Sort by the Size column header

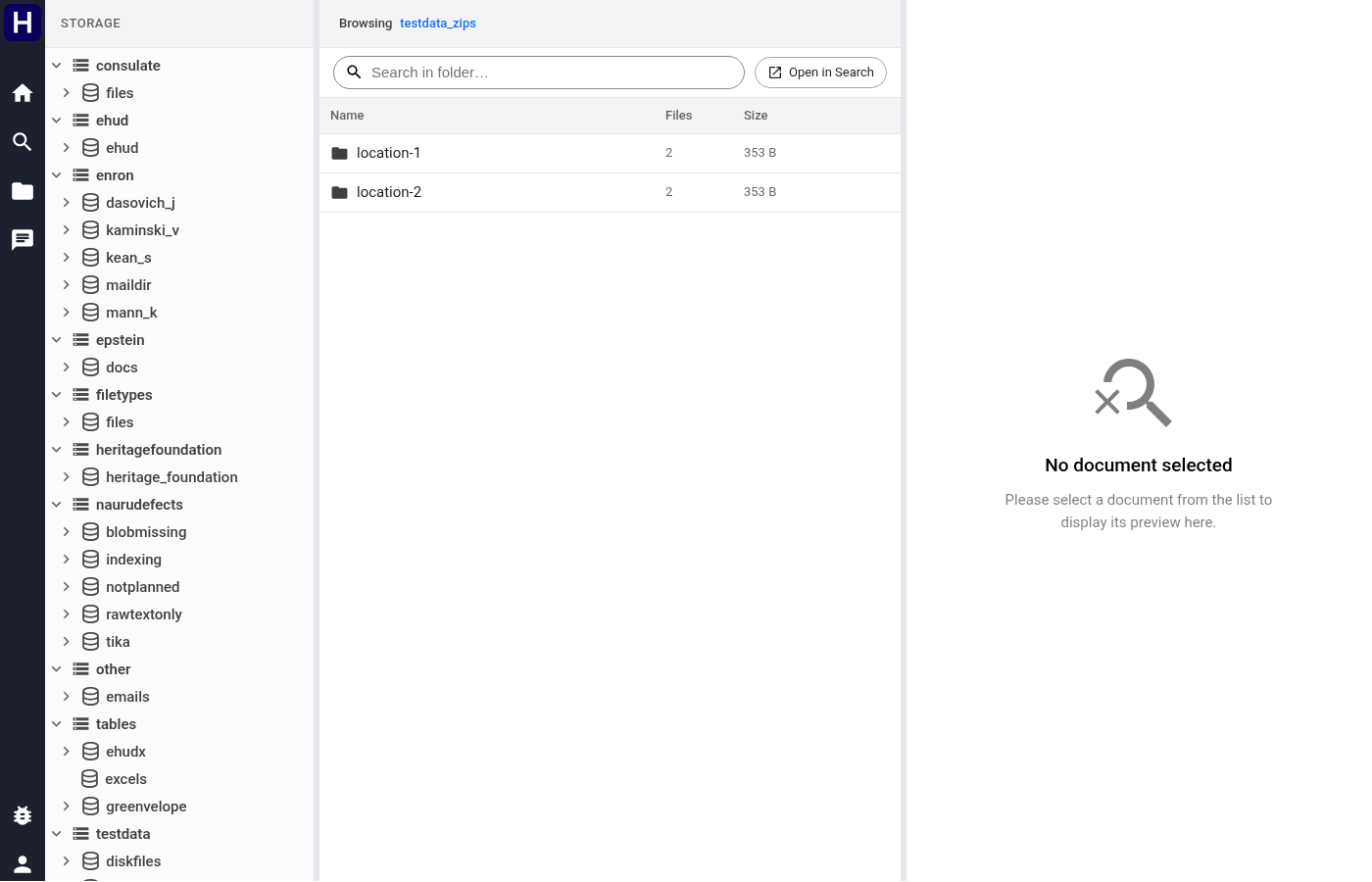(x=756, y=116)
